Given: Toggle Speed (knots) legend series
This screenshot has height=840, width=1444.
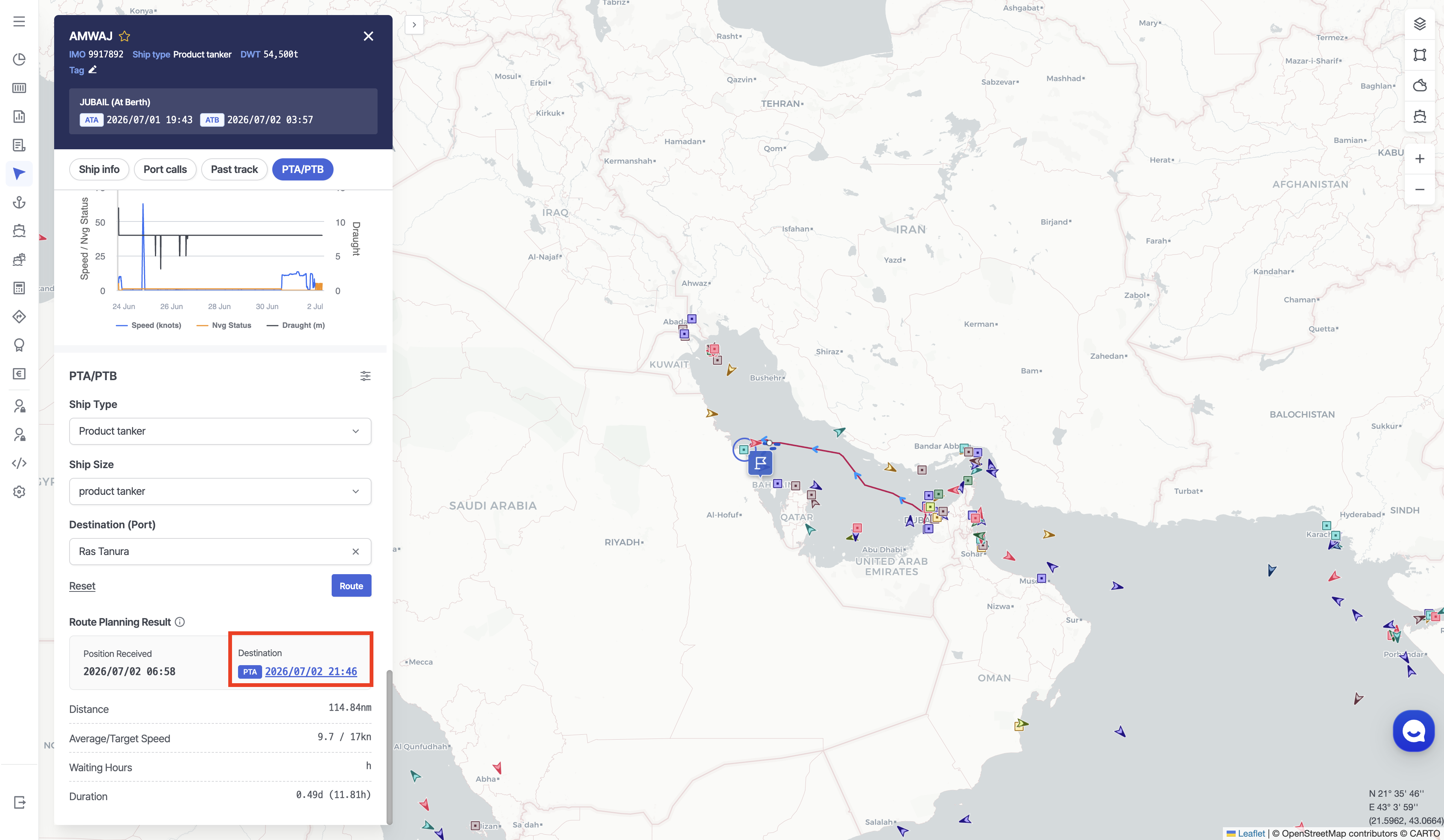Looking at the screenshot, I should 149,325.
